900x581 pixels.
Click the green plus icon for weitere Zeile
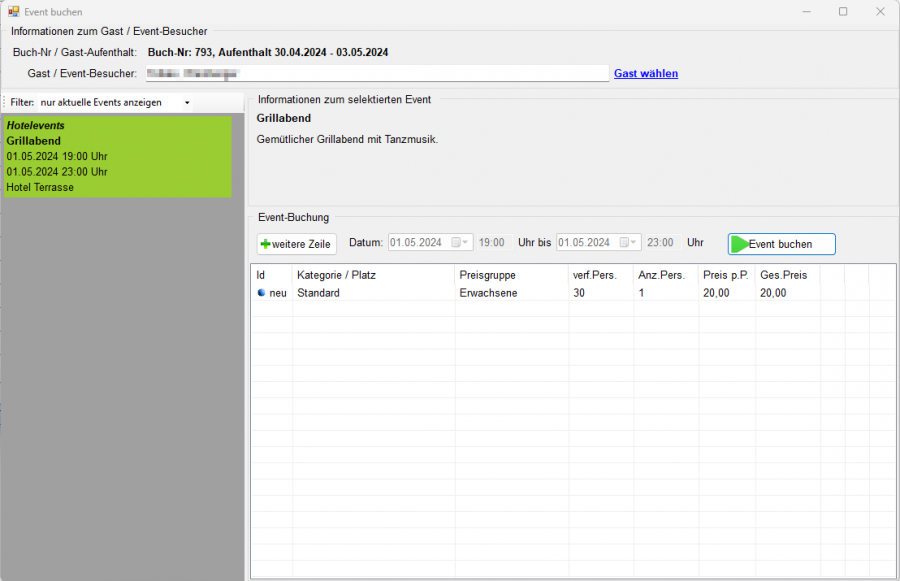[265, 244]
